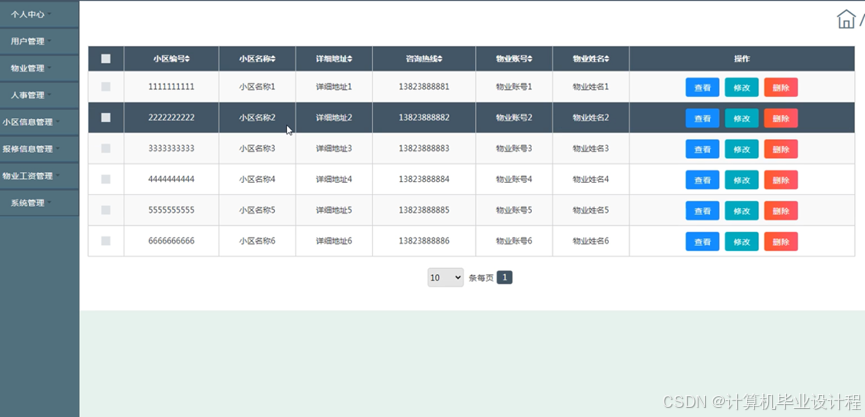Click 查看 button for 小区名称5
865x417 pixels.
pos(702,211)
